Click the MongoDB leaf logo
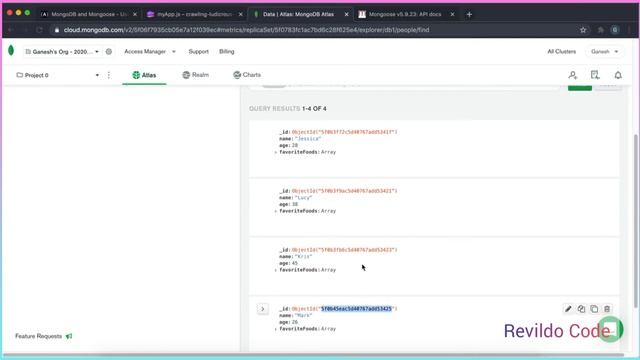640x360 pixels. 11,51
